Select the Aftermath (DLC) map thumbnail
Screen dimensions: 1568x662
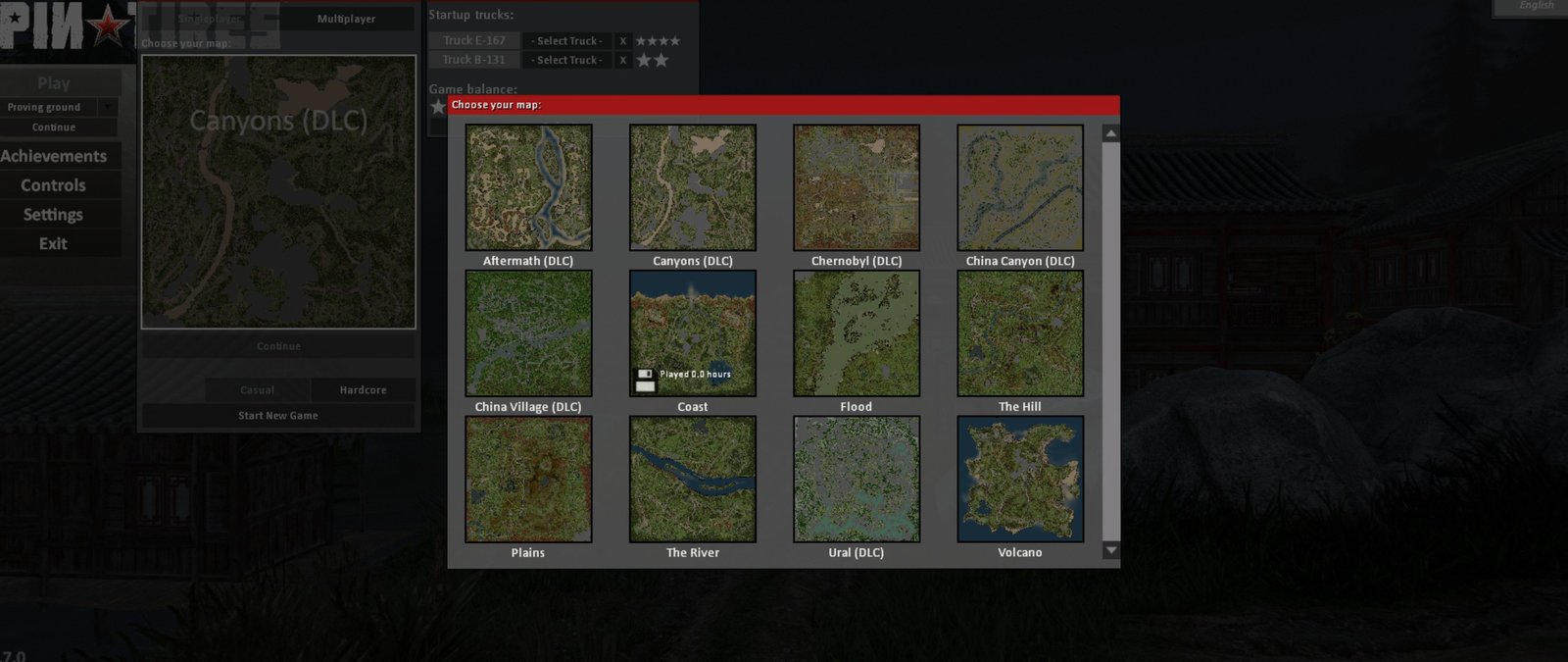(x=528, y=187)
